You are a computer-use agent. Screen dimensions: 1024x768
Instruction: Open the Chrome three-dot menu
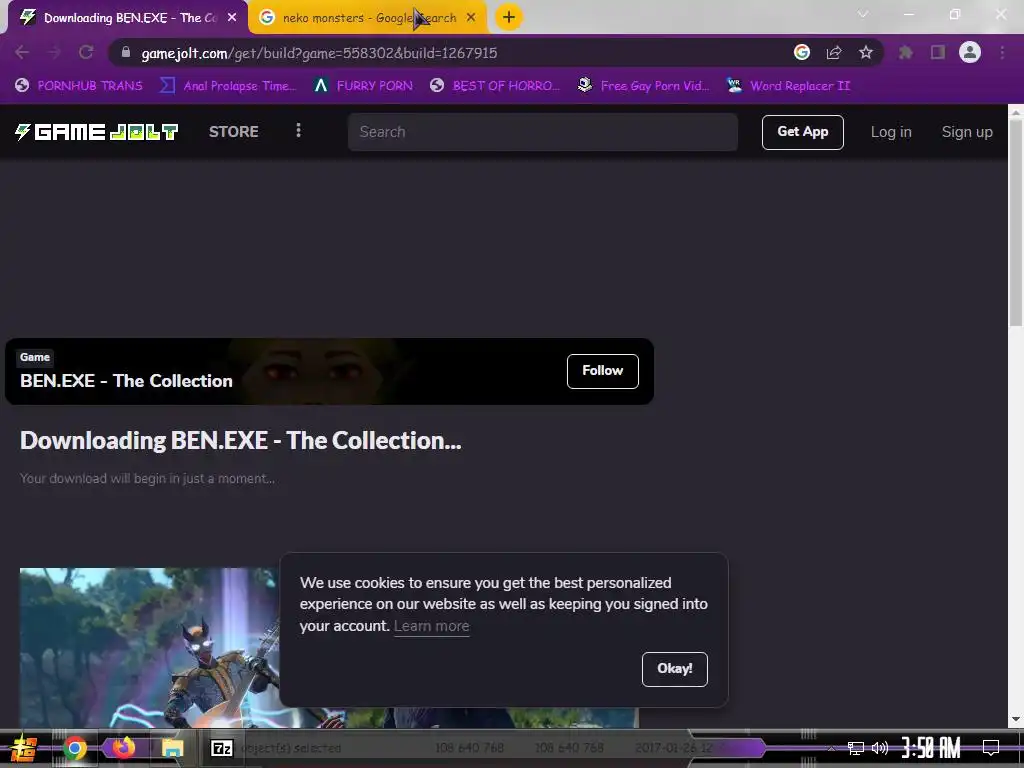tap(1002, 52)
